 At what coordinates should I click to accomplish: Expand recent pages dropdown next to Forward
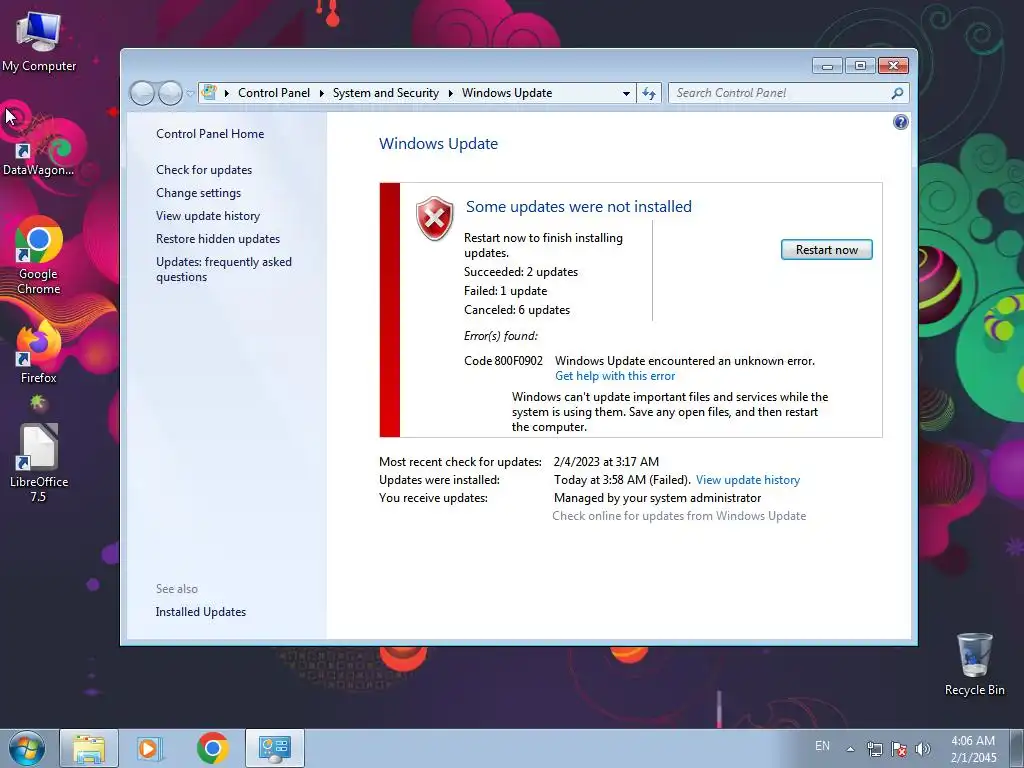[x=190, y=93]
